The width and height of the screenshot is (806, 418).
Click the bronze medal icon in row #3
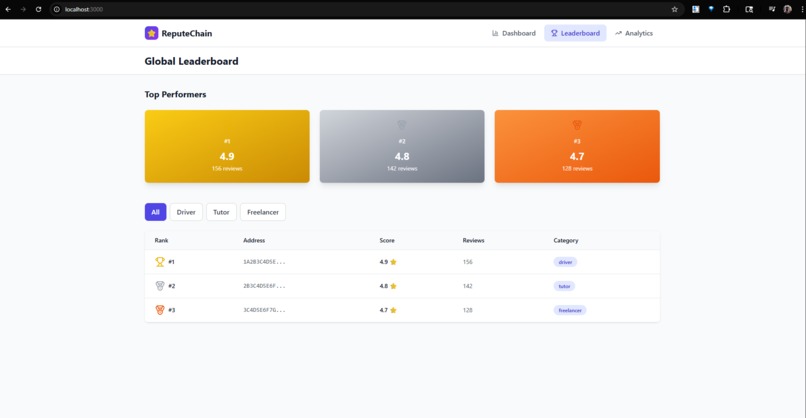click(160, 310)
